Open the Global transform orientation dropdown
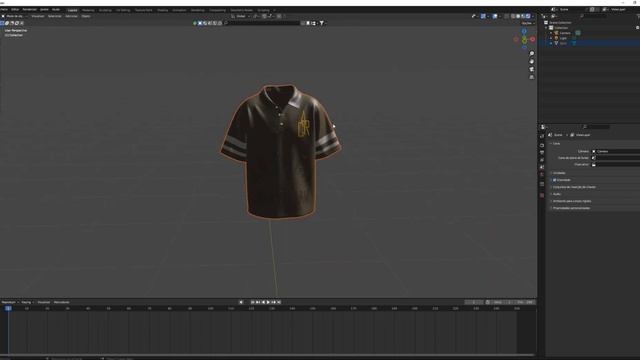The image size is (640, 360). coord(241,16)
